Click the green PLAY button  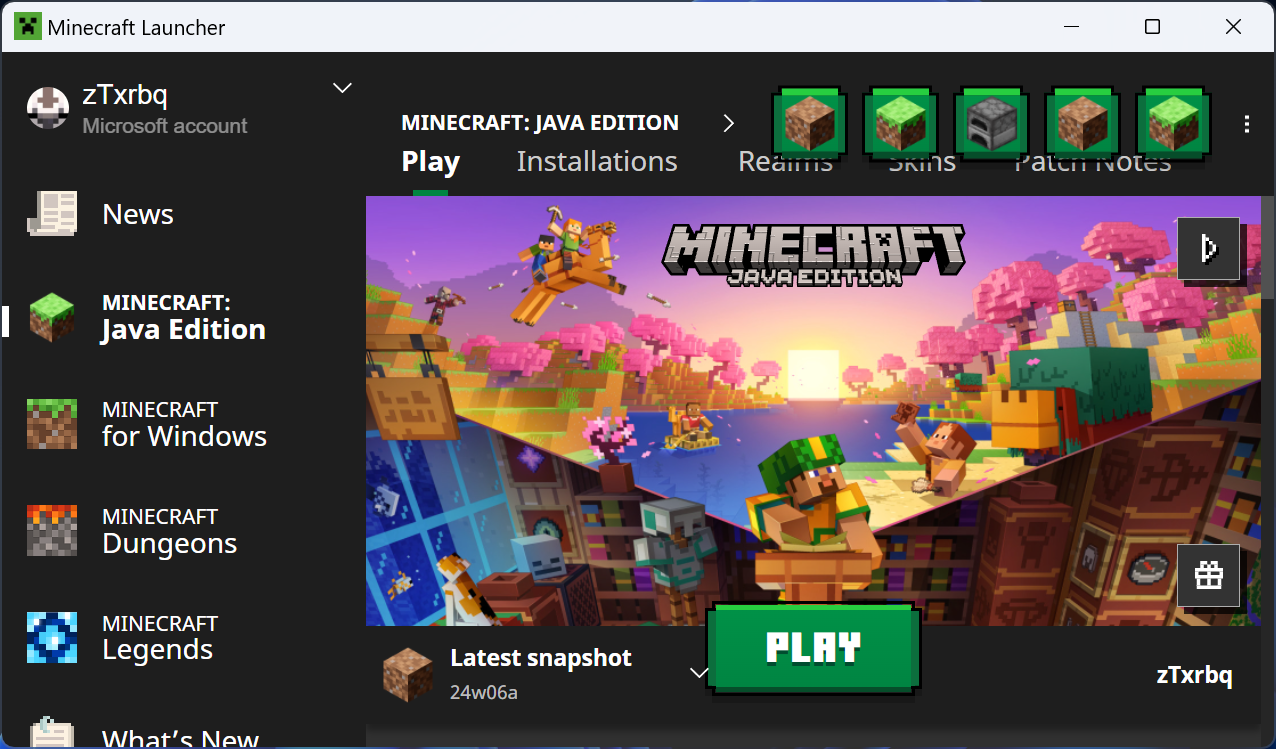click(x=813, y=648)
